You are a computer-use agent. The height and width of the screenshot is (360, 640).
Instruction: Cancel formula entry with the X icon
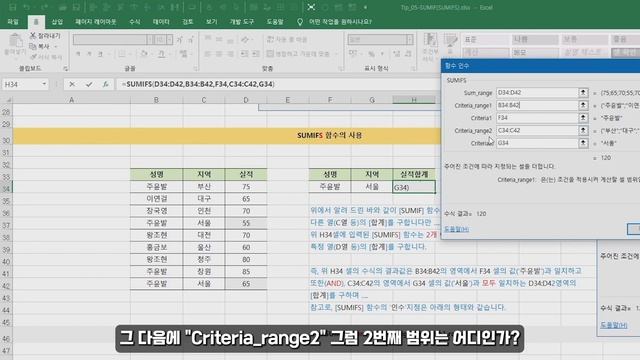[72, 84]
